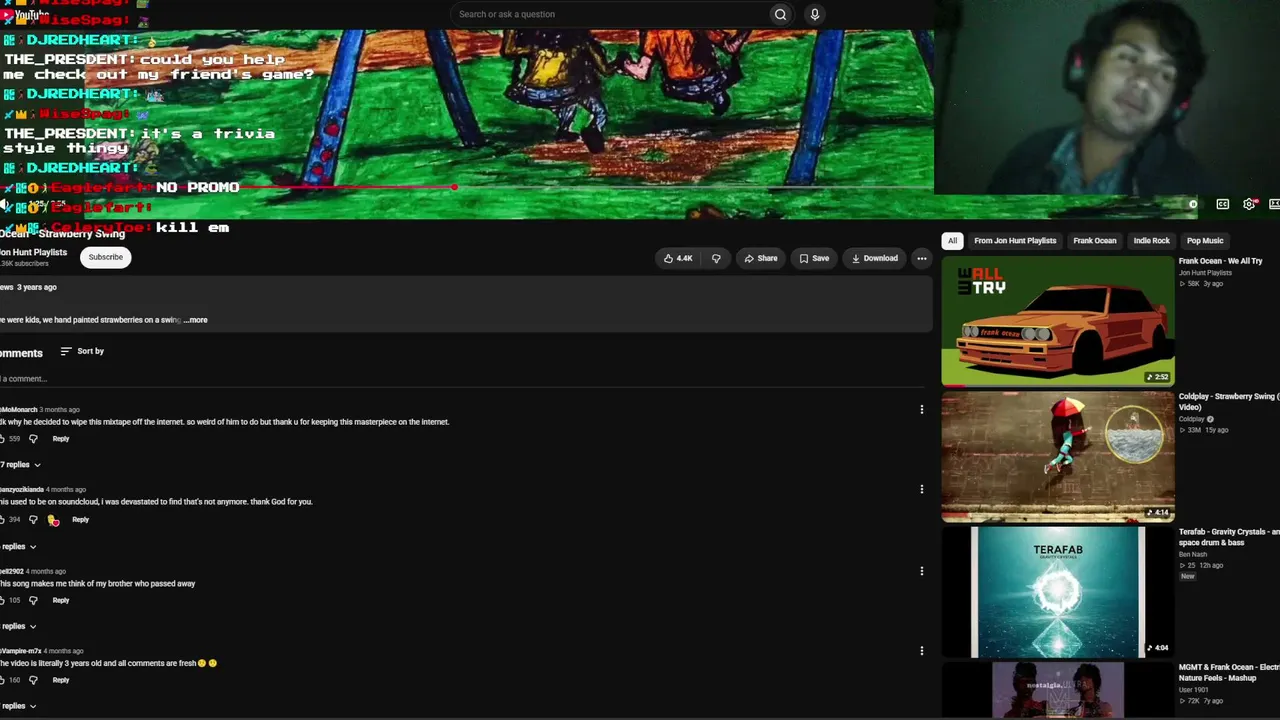The height and width of the screenshot is (720, 1280).
Task: Open the Terafab Gravity Crystals thumbnail
Action: pyautogui.click(x=1058, y=592)
